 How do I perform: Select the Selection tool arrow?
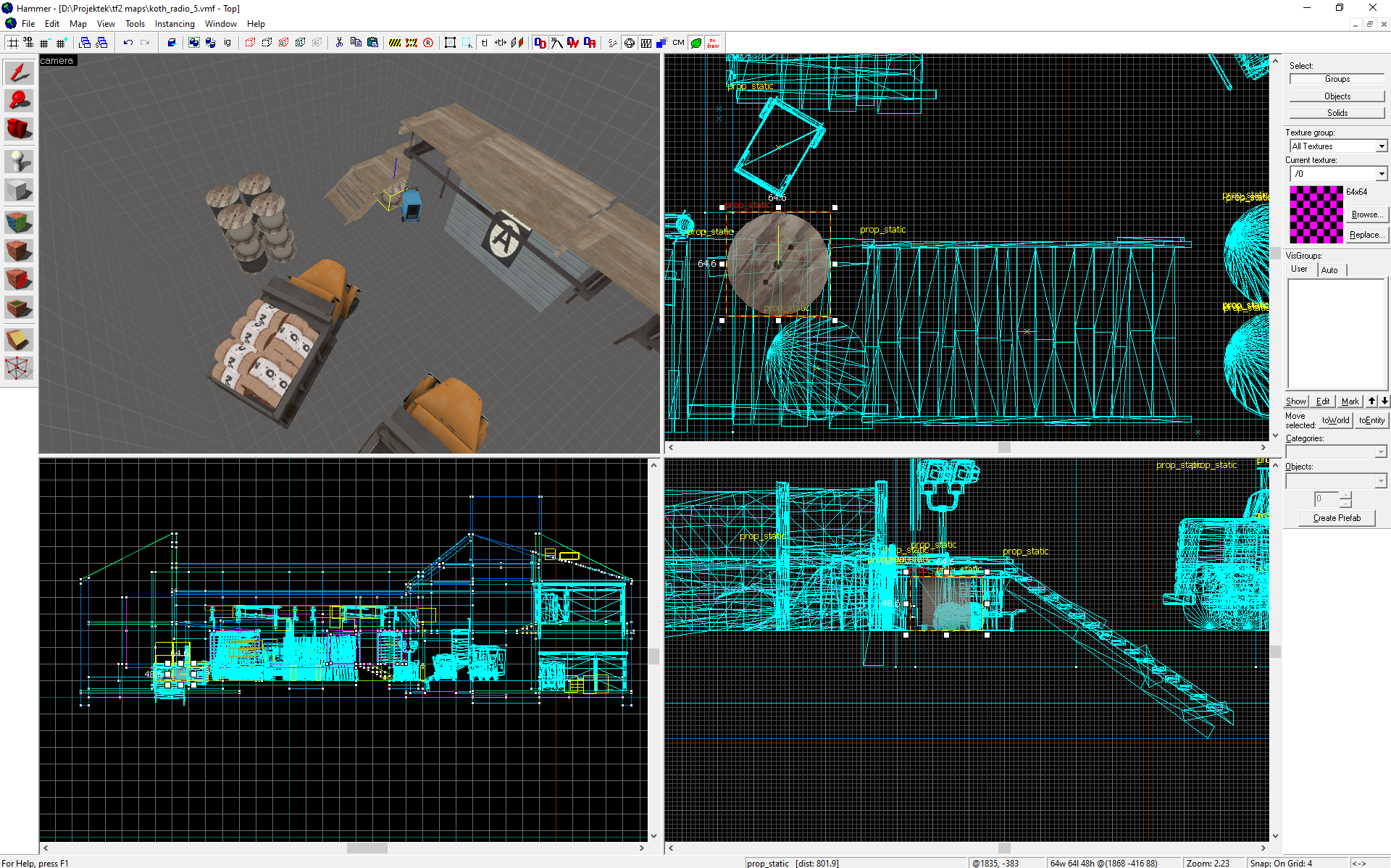19,72
